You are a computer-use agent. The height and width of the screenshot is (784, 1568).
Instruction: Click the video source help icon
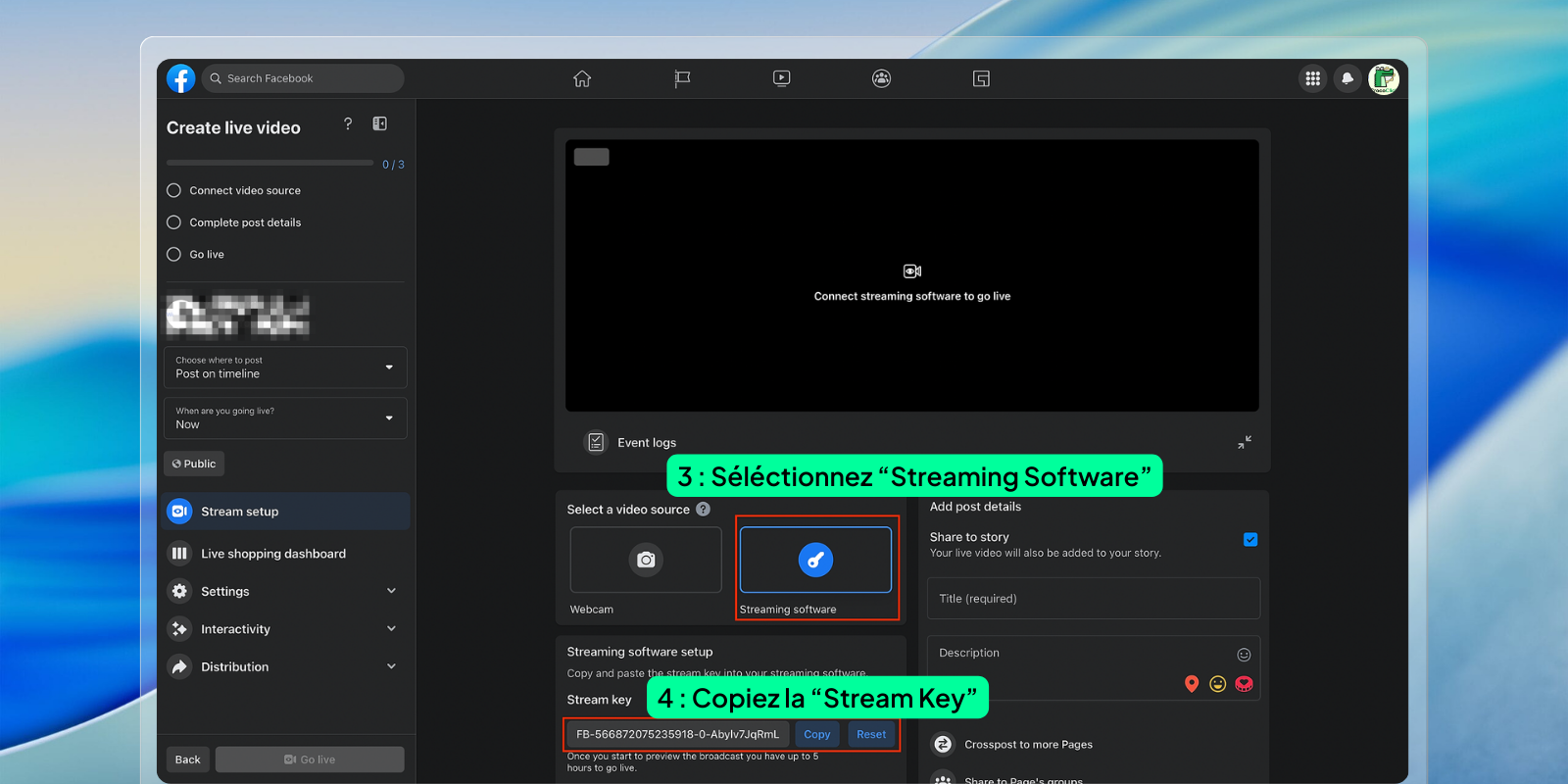click(x=703, y=510)
